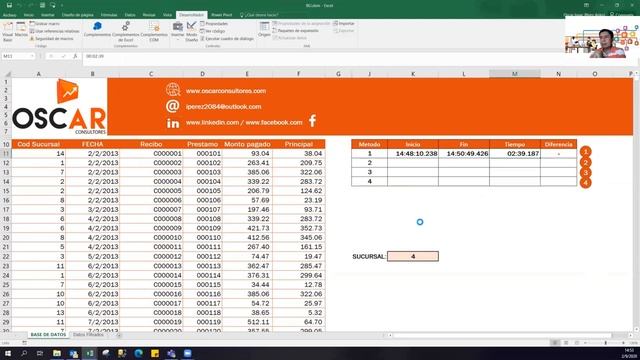Click Grabar macro in the ribbon

[x=45, y=24]
